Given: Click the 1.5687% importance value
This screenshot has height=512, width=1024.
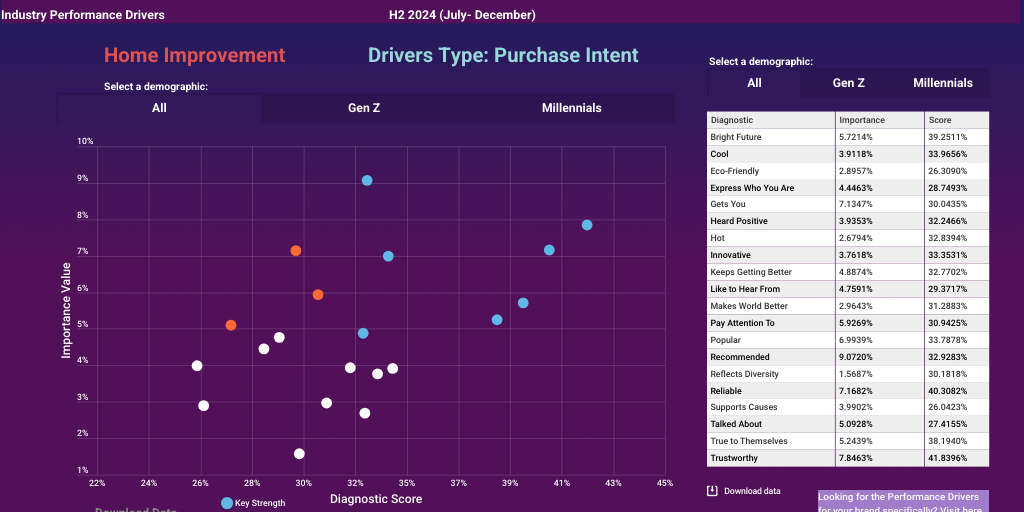Looking at the screenshot, I should [856, 374].
